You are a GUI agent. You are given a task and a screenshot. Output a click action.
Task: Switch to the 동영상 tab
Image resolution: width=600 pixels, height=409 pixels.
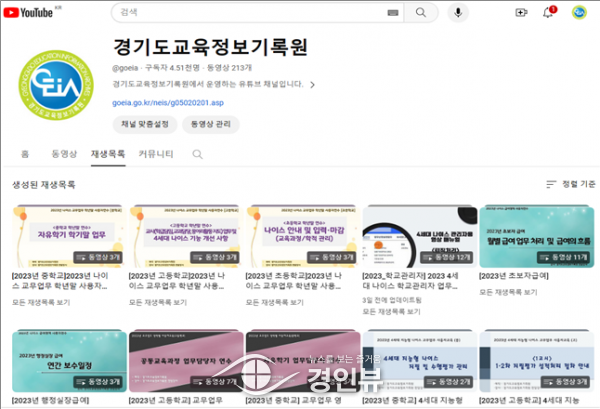(x=64, y=154)
